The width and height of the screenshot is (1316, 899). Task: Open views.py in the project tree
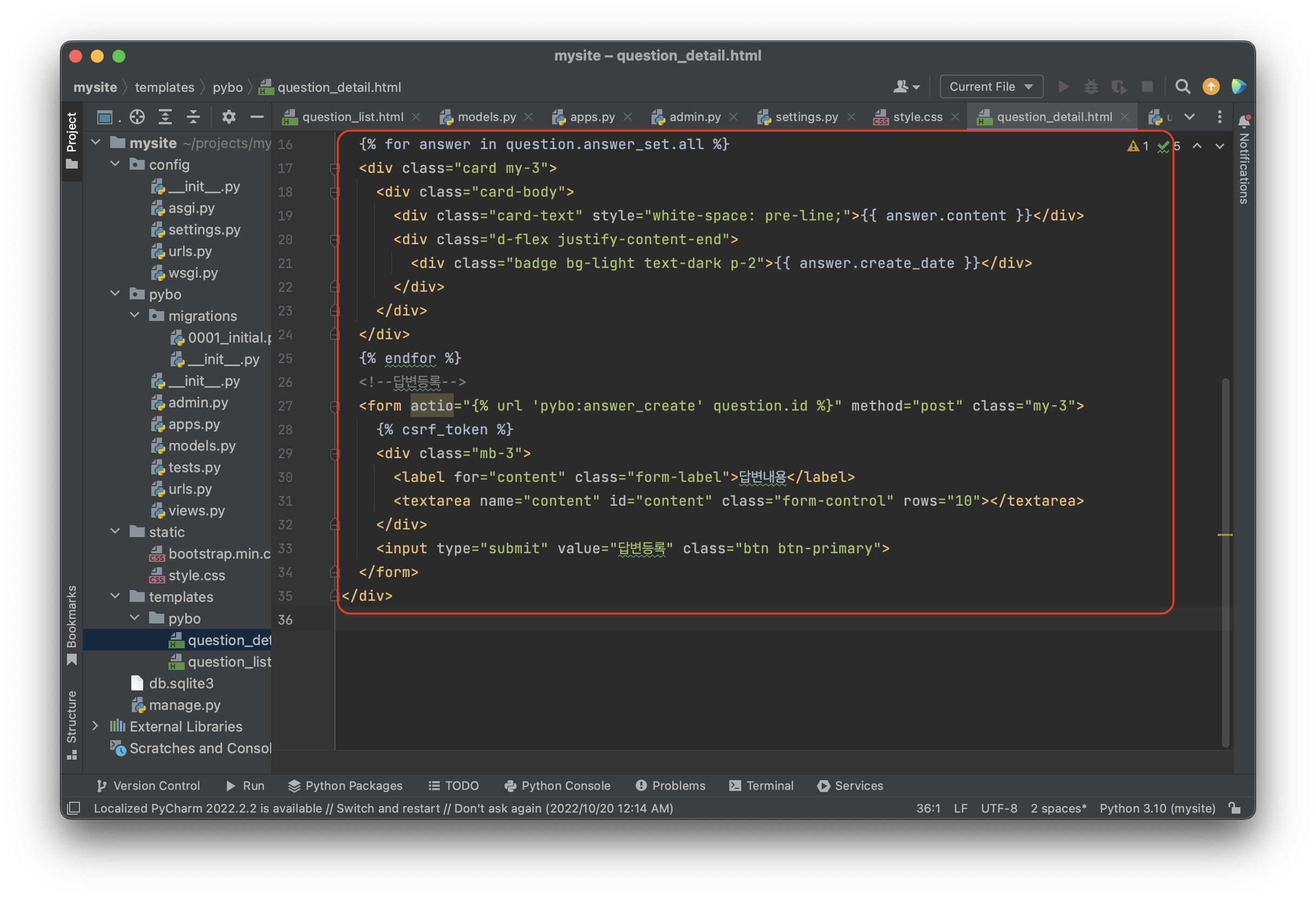click(x=196, y=511)
